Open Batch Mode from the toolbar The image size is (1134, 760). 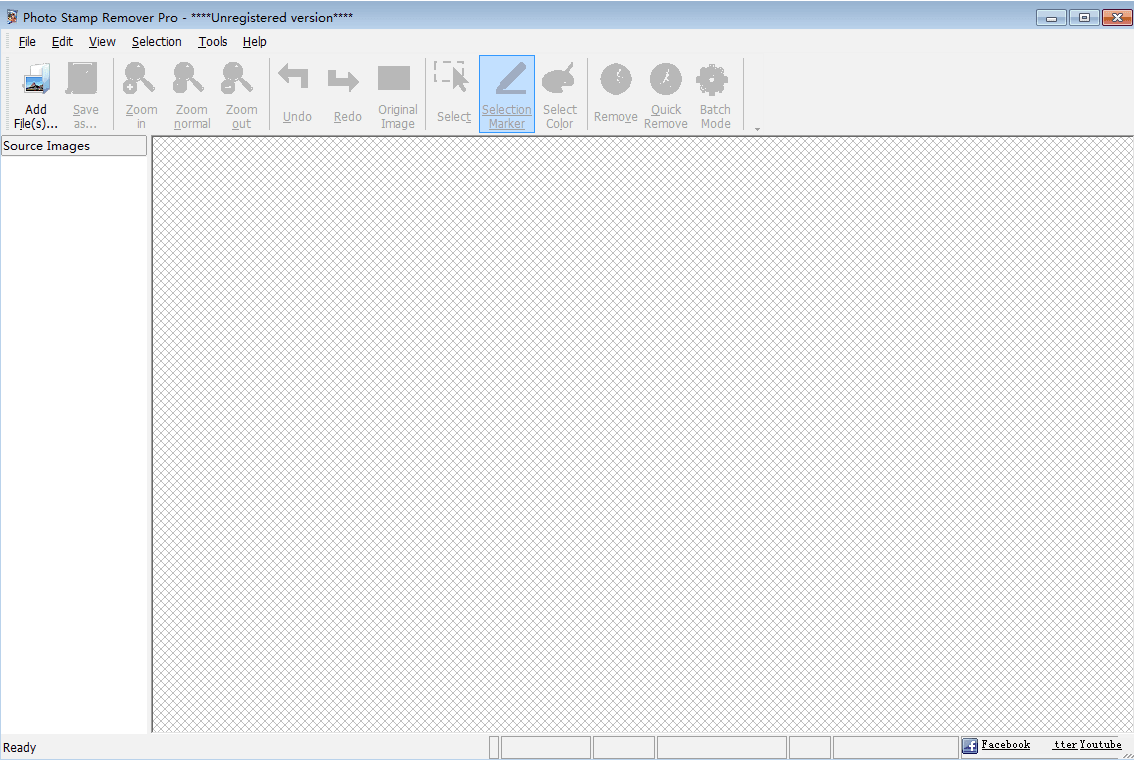[715, 95]
